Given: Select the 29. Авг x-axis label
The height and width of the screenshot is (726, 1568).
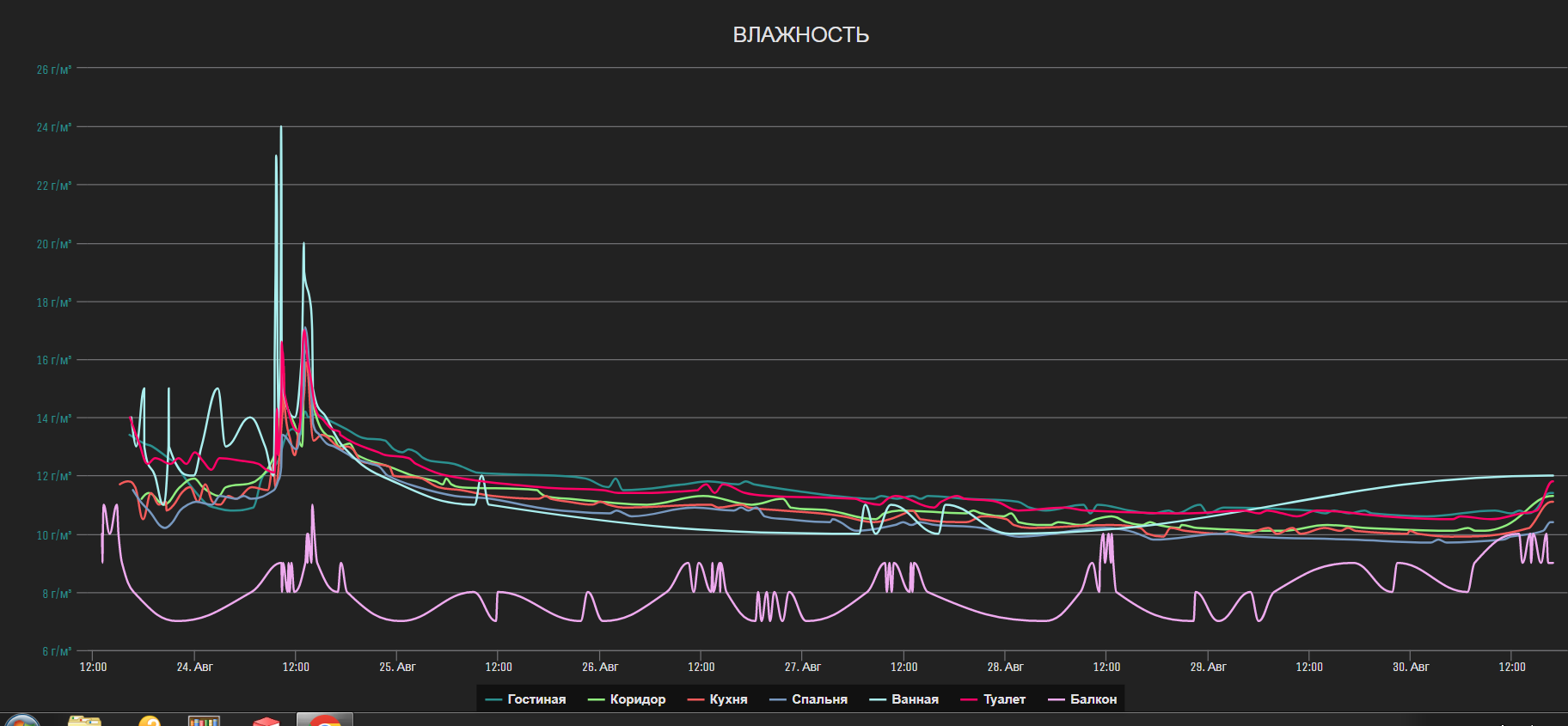Looking at the screenshot, I should tap(1208, 667).
